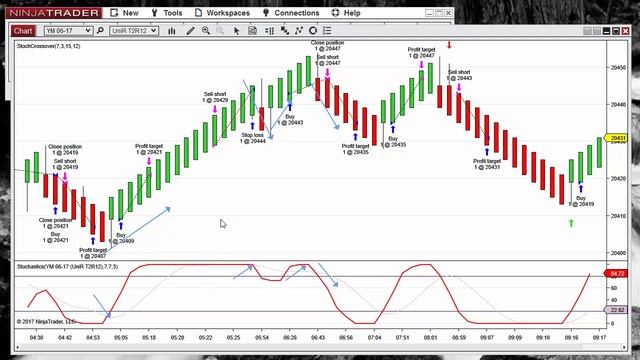640x360 pixels.
Task: Select the StochCrossover(7,3,15,12) label
Action: pyautogui.click(x=49, y=46)
